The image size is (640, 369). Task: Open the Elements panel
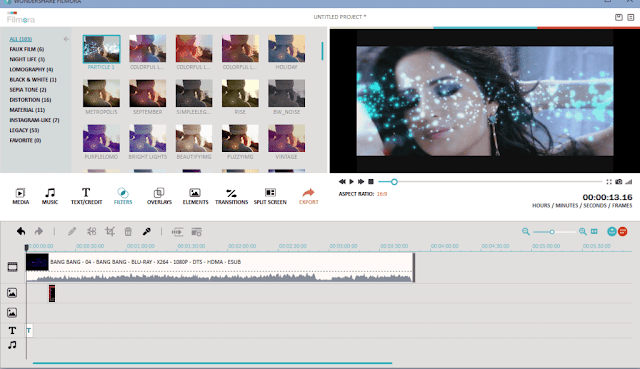[195, 196]
